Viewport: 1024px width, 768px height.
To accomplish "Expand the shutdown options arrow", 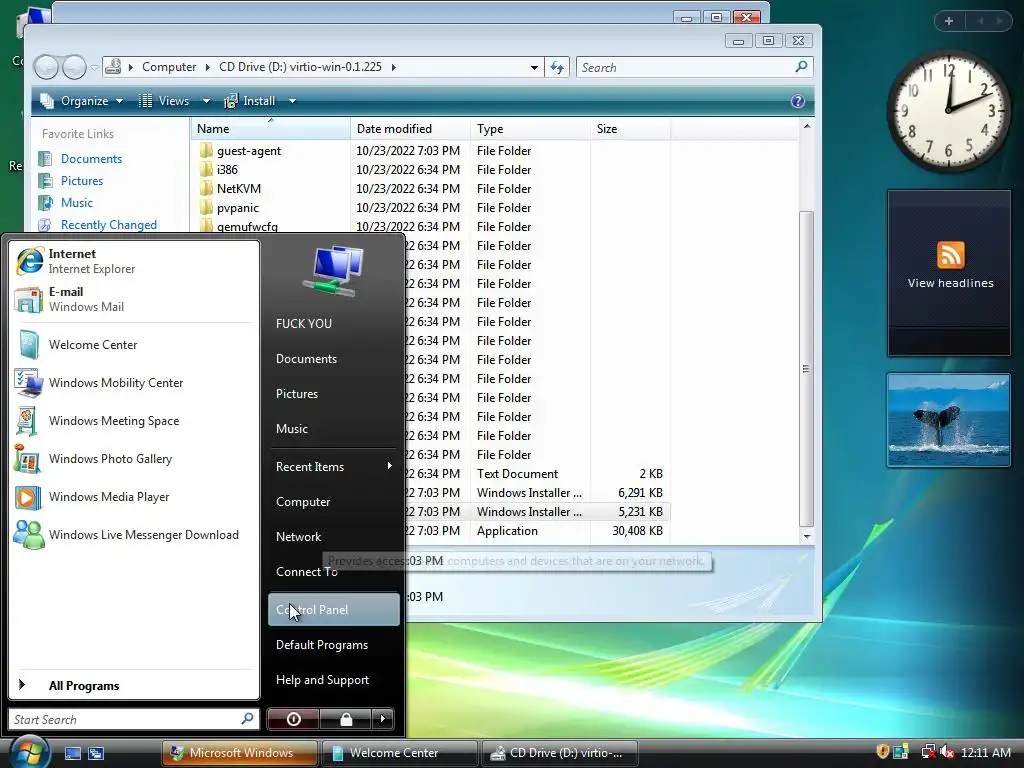I will (383, 719).
